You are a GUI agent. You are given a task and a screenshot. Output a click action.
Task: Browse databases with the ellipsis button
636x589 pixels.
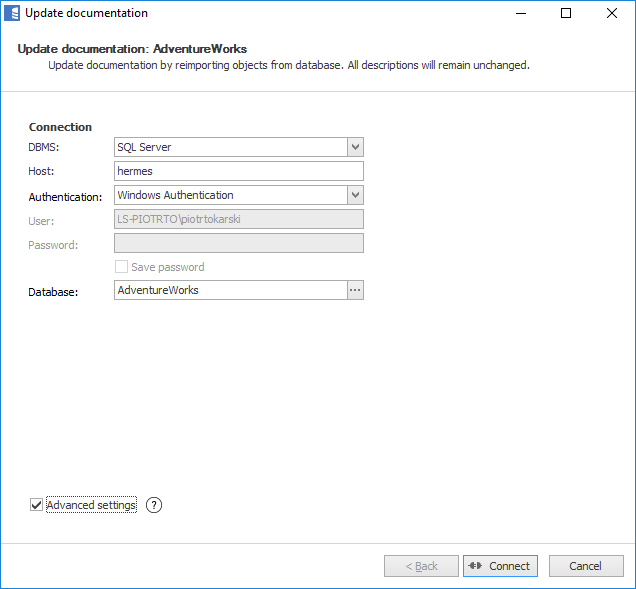[x=355, y=290]
